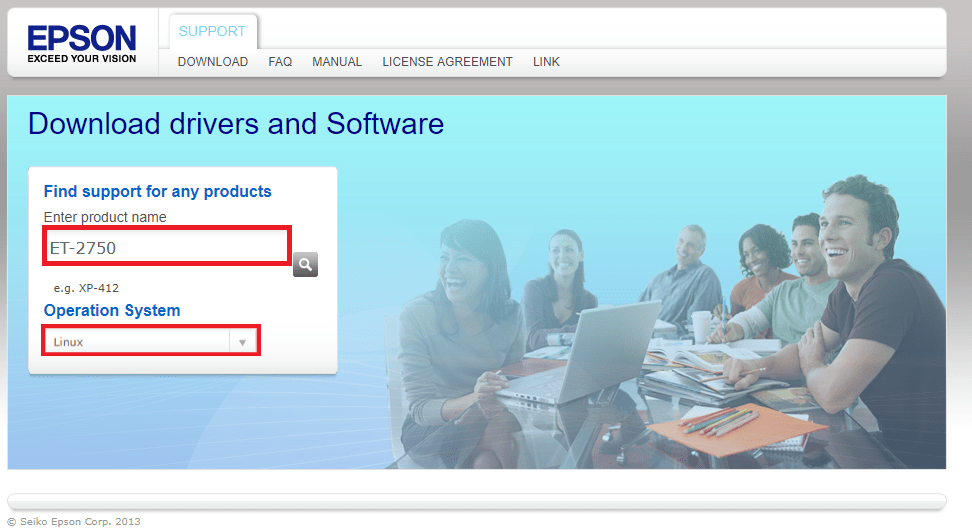The height and width of the screenshot is (532, 972).
Task: Focus the product name field containing ET-2750
Action: click(x=167, y=246)
